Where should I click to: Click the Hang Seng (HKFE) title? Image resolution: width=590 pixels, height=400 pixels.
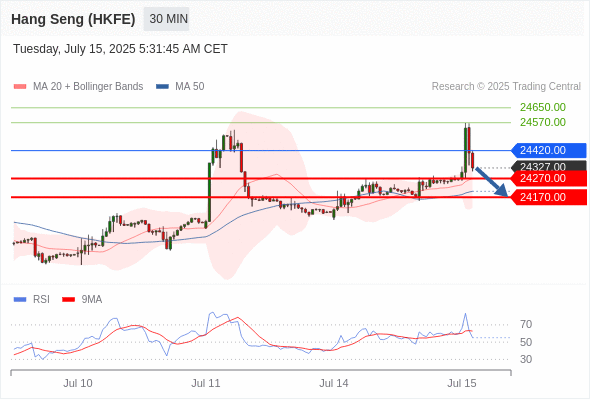pyautogui.click(x=73, y=19)
